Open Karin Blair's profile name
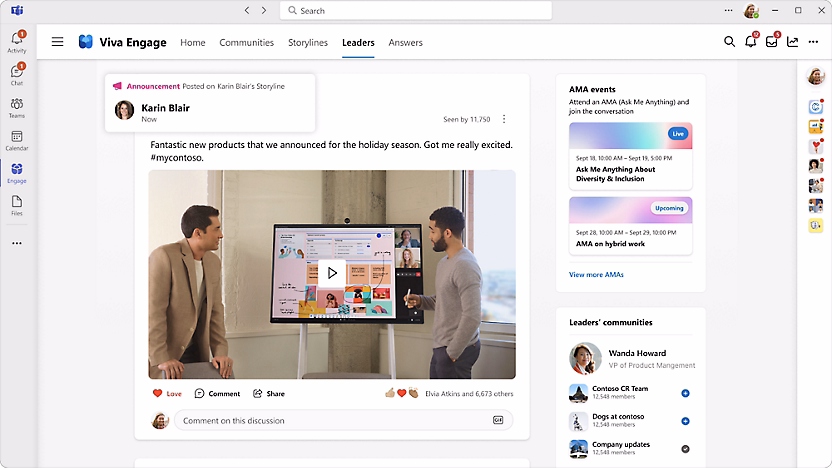832x468 pixels. pyautogui.click(x=166, y=108)
